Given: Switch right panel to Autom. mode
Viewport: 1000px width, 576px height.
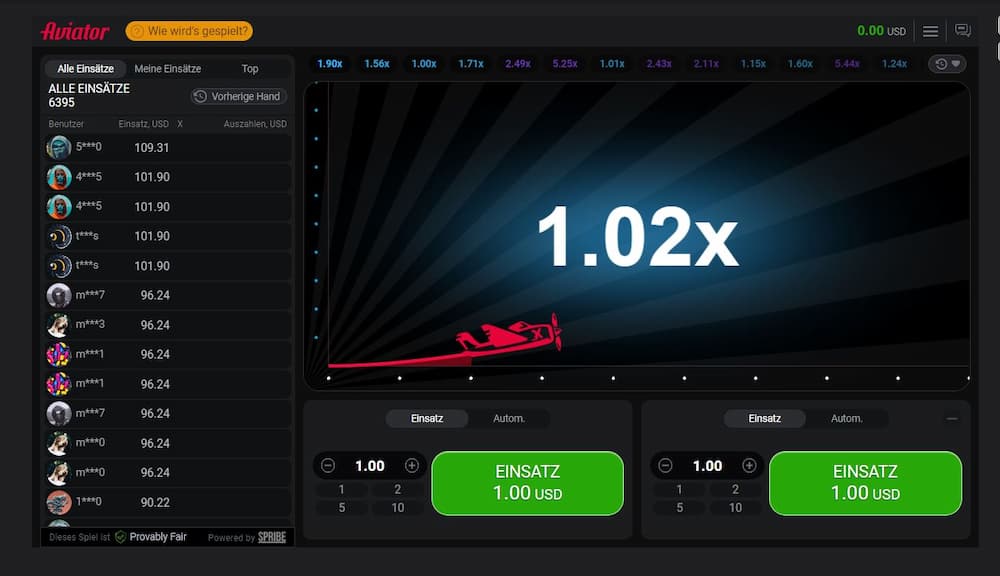Looking at the screenshot, I should point(846,419).
